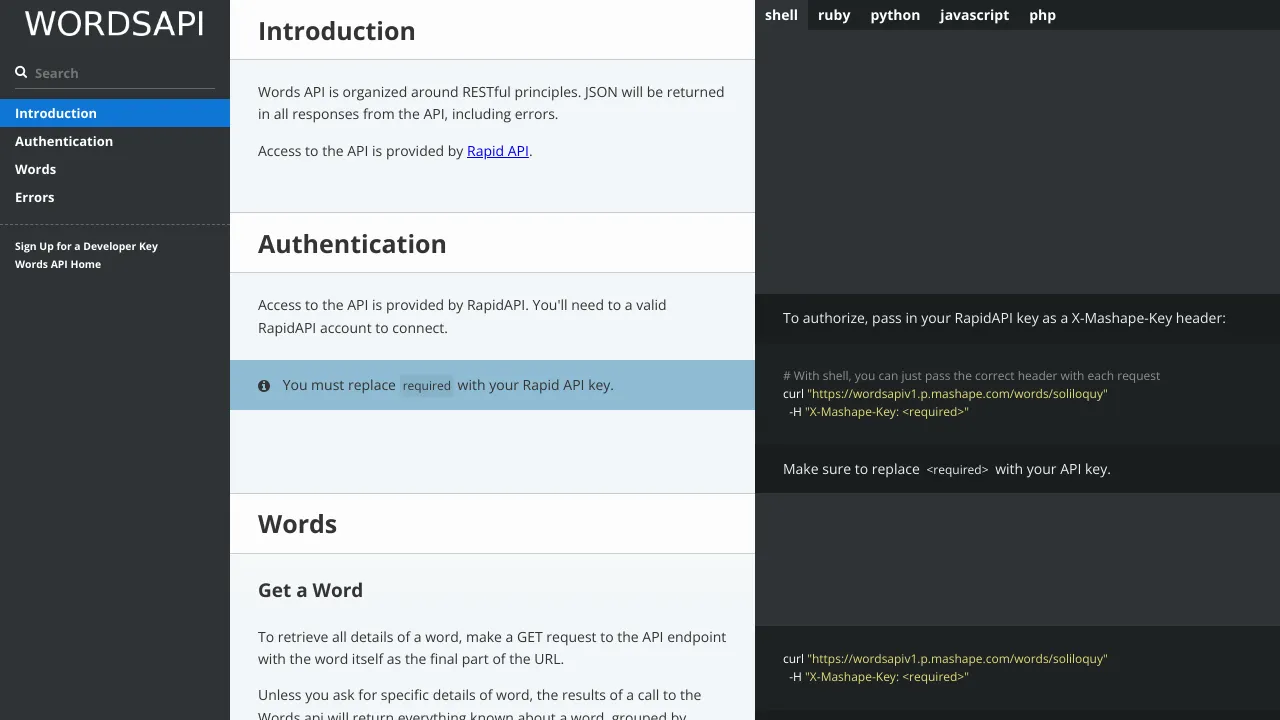Follow the Rapid API hyperlink

[x=498, y=151]
